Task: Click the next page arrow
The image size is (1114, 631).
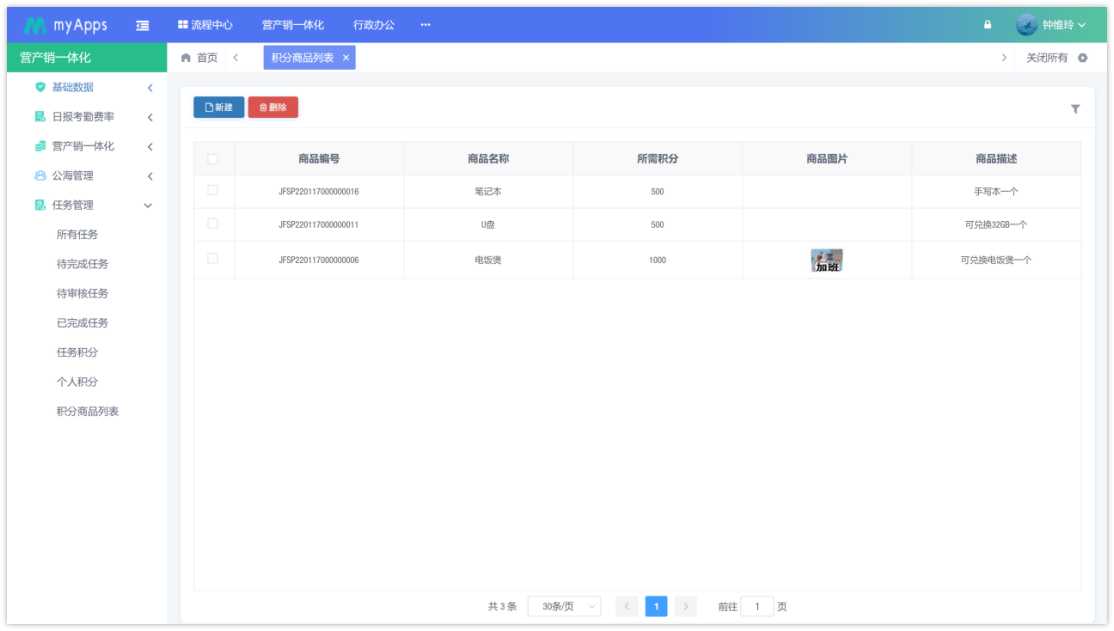Action: 683,607
